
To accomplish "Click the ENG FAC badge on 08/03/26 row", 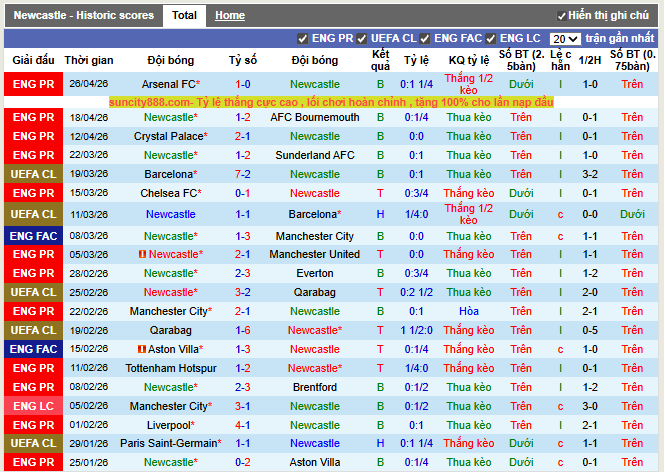I will coord(34,236).
